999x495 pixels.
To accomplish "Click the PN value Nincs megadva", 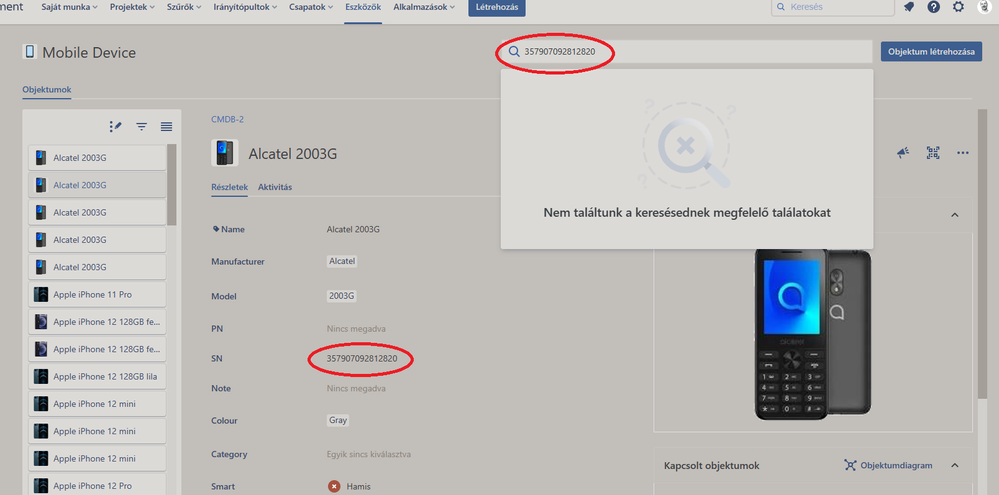I will [x=356, y=329].
